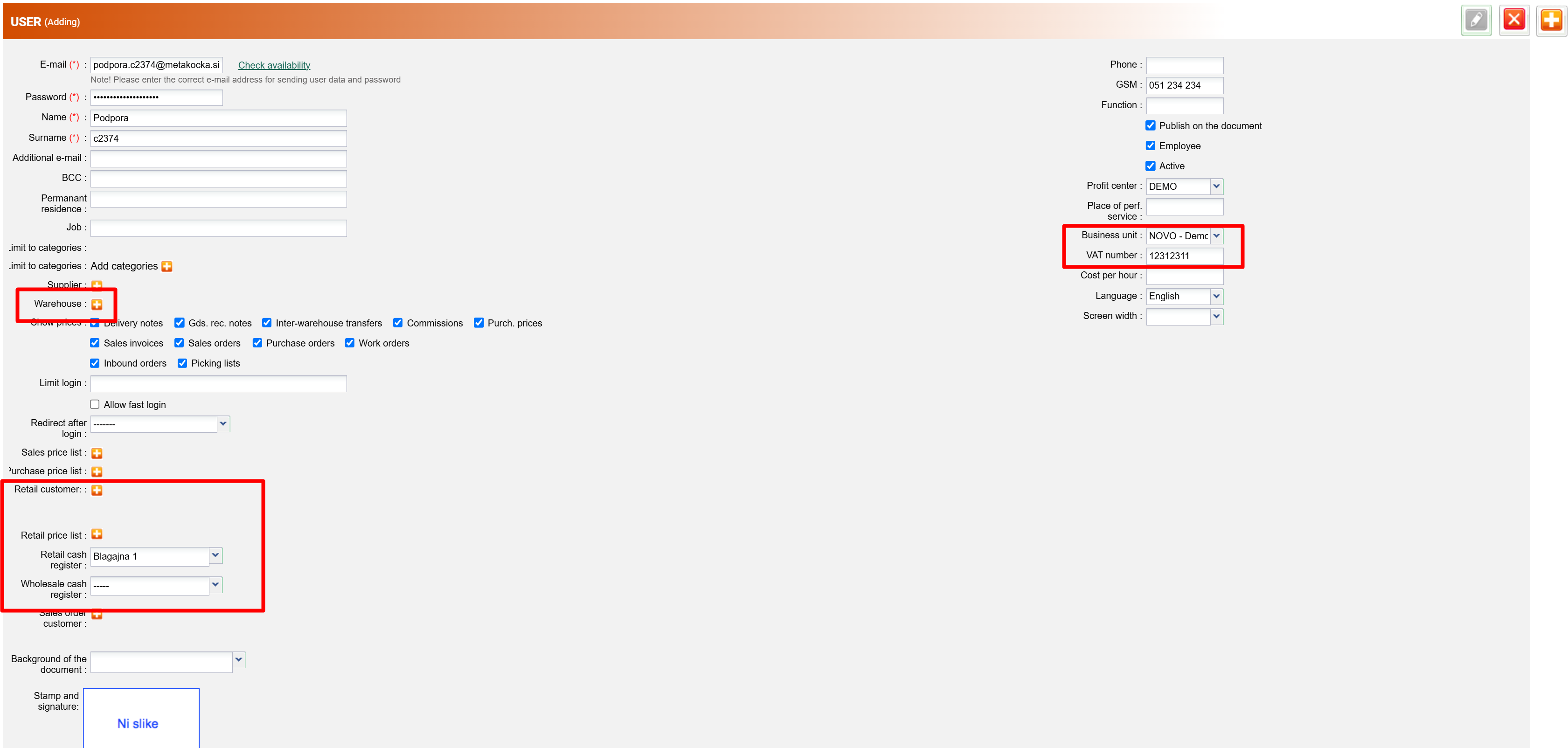Open the Profit center dropdown
The width and height of the screenshot is (1568, 748).
click(1215, 186)
